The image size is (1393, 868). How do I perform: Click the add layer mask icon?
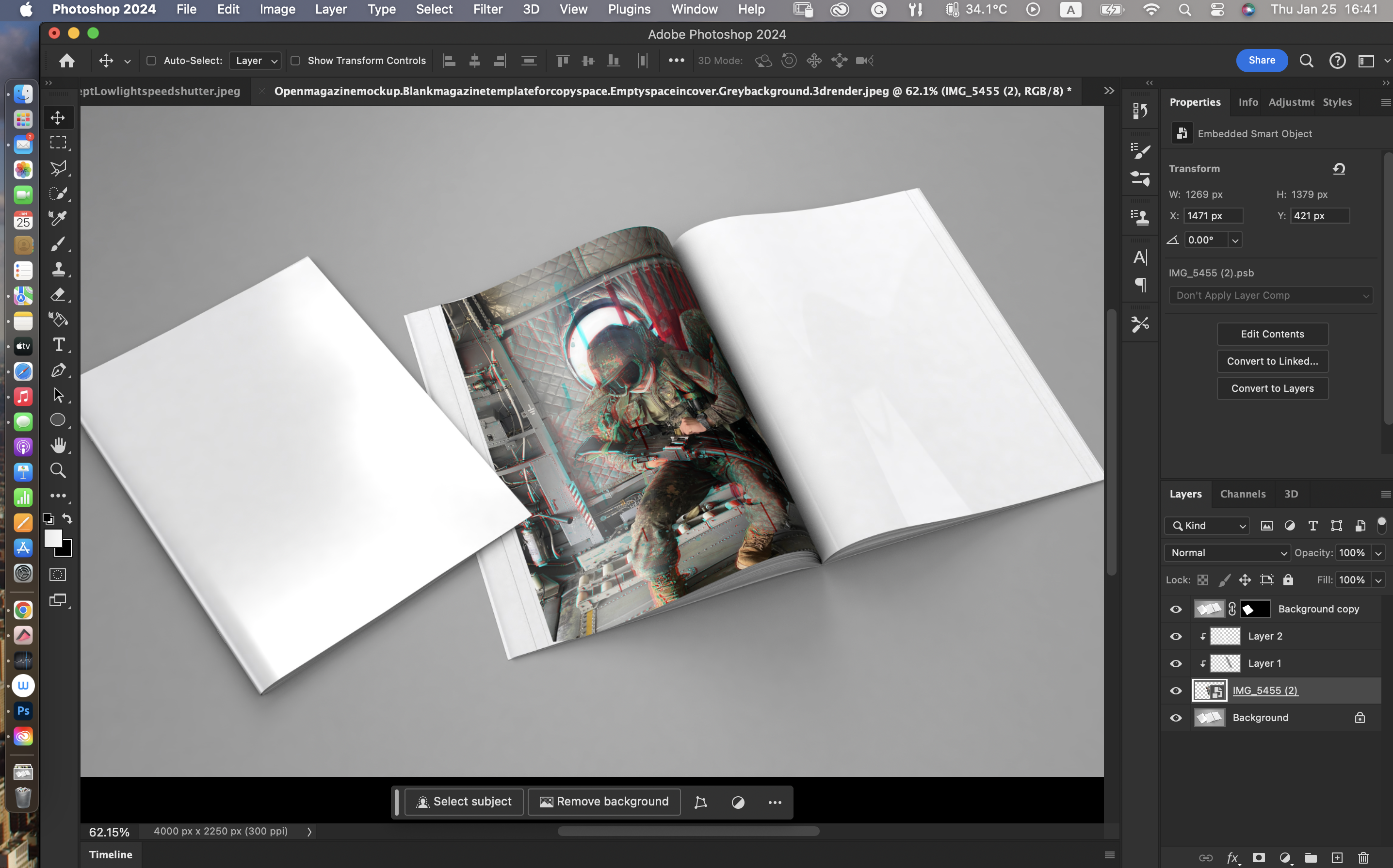(x=1258, y=858)
